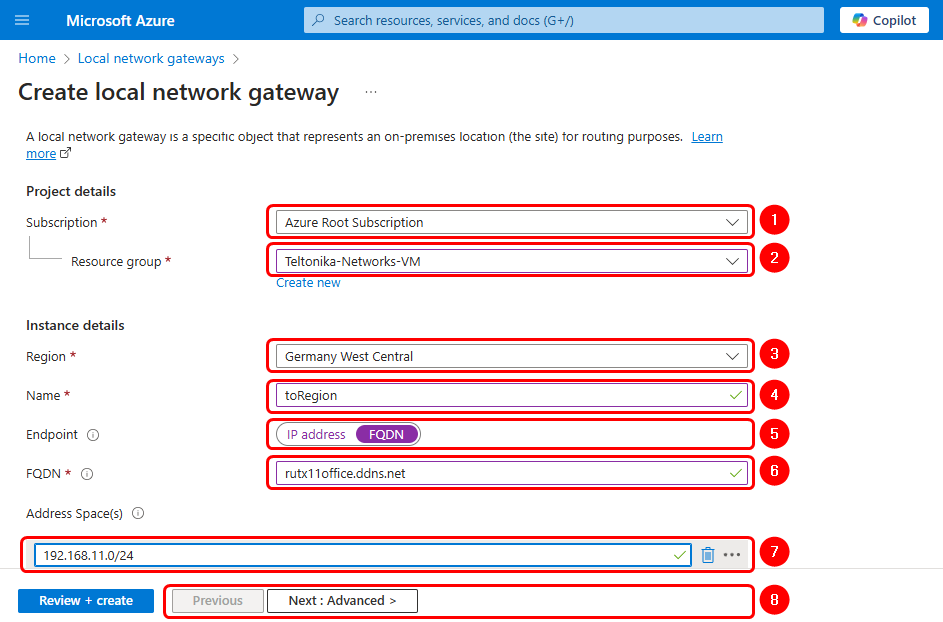The image size is (943, 622).
Task: Select IP address endpoint option
Action: click(316, 435)
